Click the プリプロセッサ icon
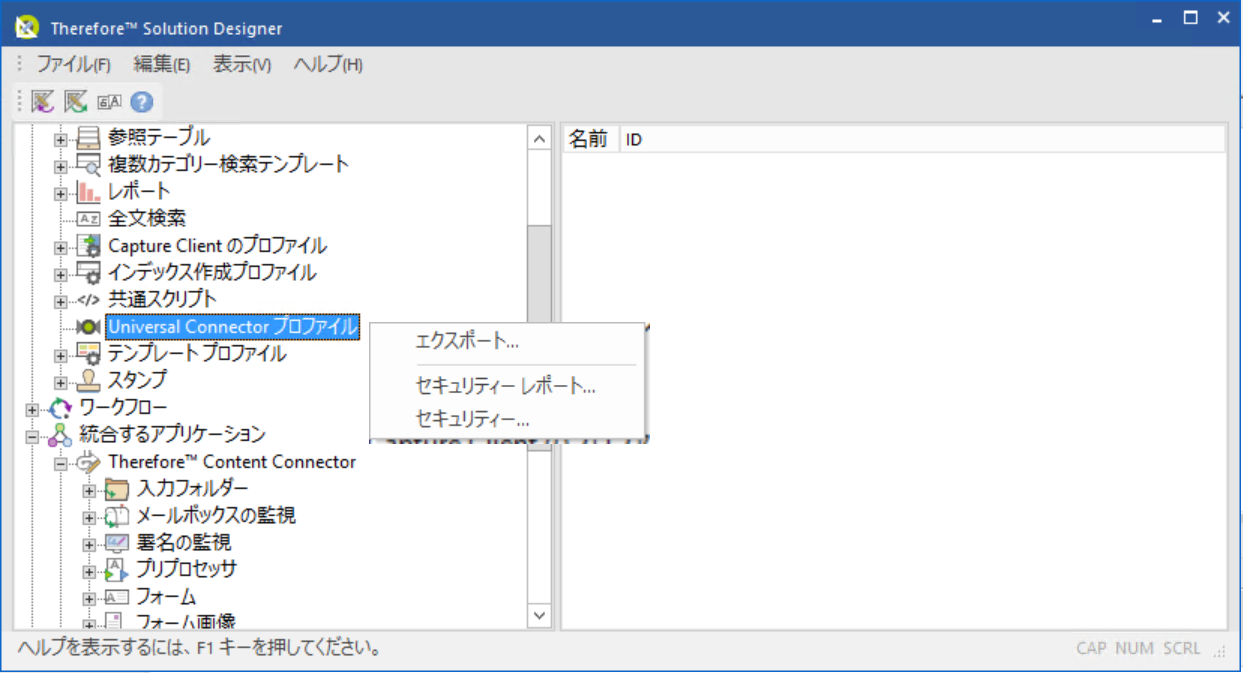The image size is (1243, 673). point(117,569)
